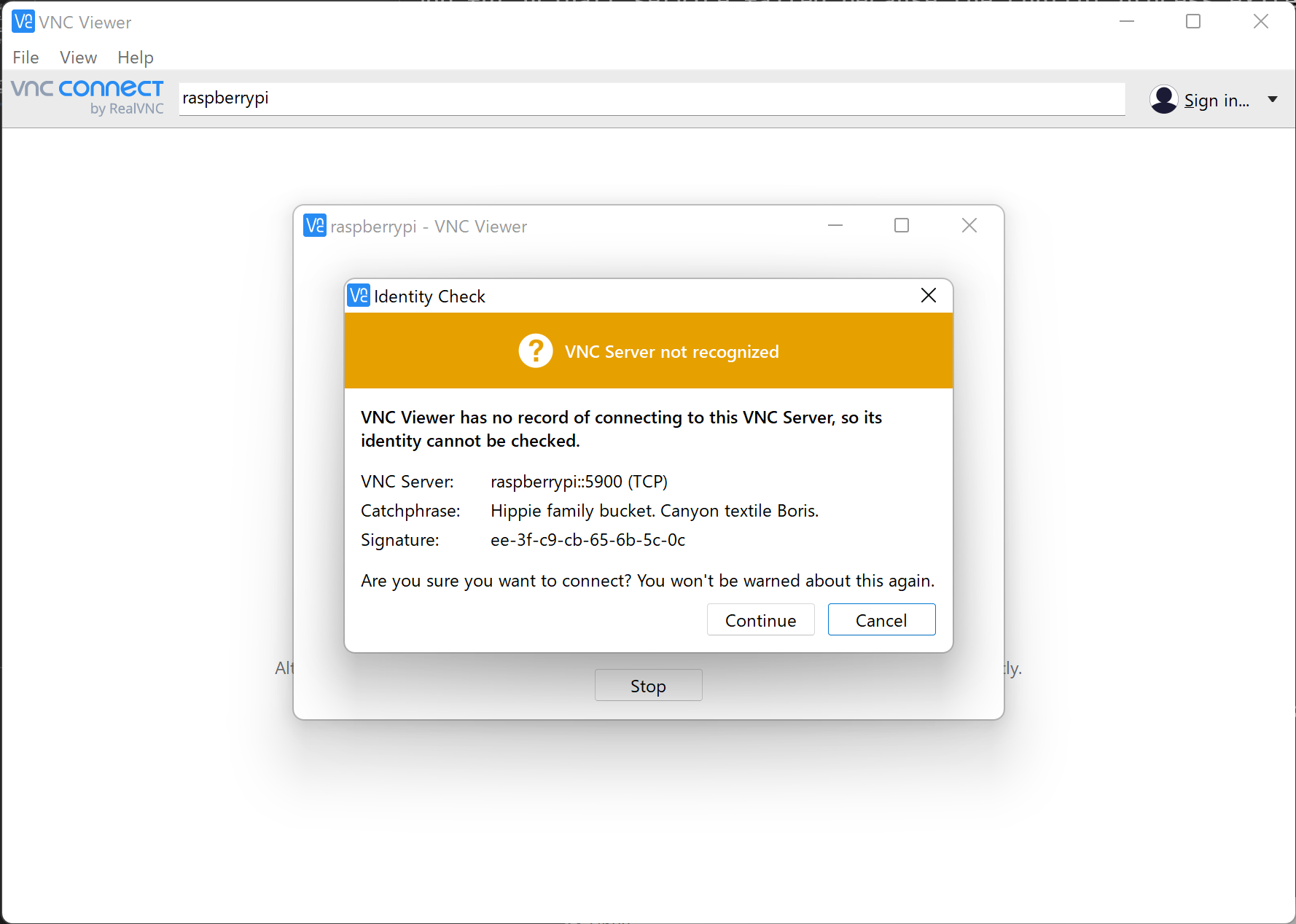This screenshot has height=924, width=1296.
Task: Click the VNC Viewer logo icon in titlebar
Action: (23, 21)
